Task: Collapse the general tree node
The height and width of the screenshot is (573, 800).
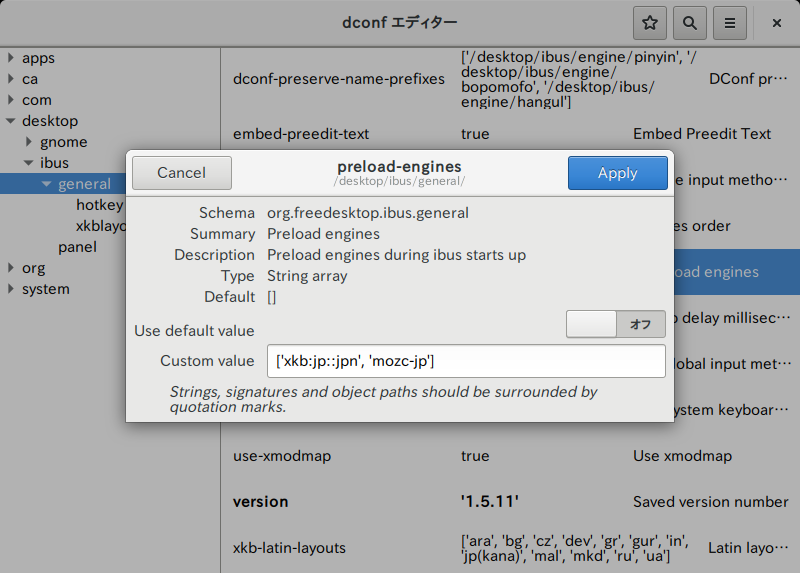Action: [x=46, y=184]
